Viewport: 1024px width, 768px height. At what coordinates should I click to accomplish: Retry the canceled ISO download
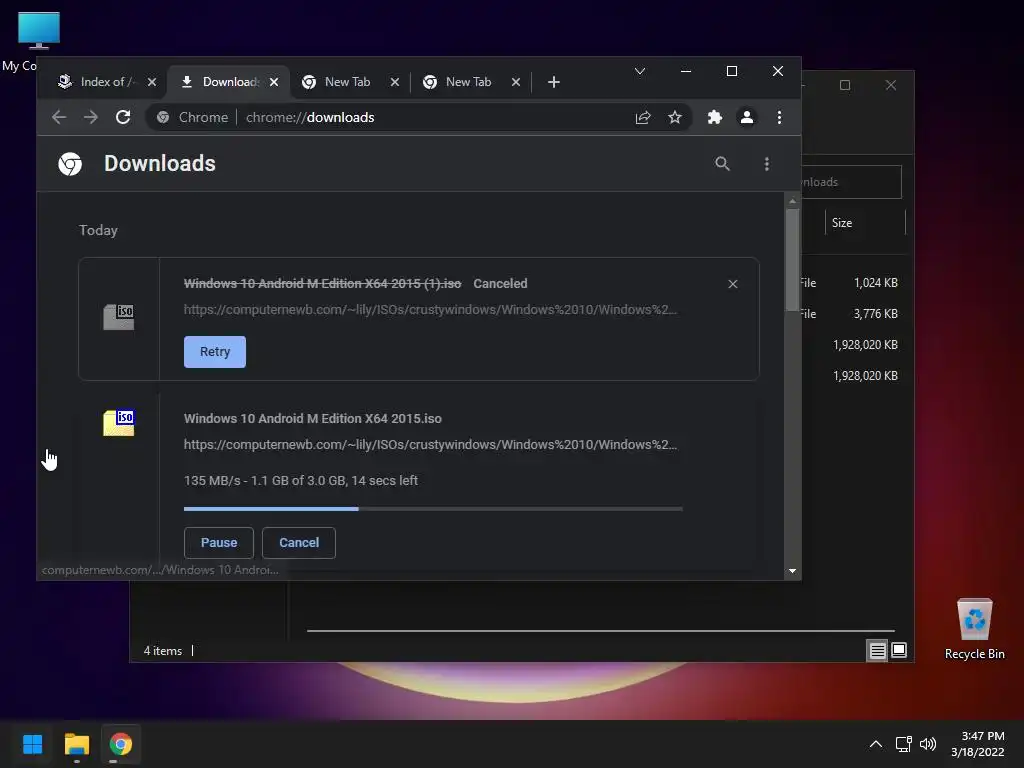point(215,352)
